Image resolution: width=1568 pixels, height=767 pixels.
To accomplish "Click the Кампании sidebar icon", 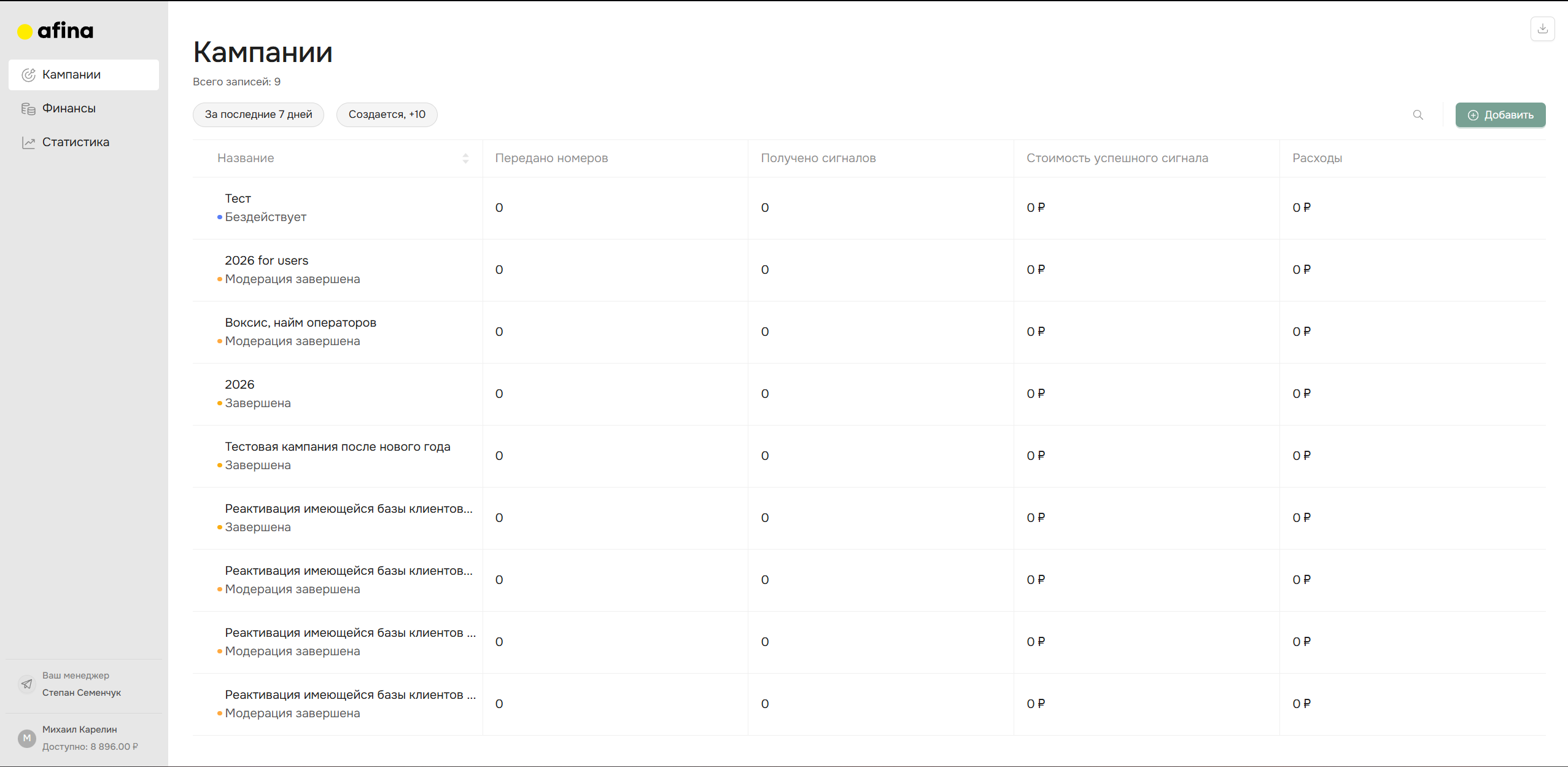I will (x=28, y=75).
